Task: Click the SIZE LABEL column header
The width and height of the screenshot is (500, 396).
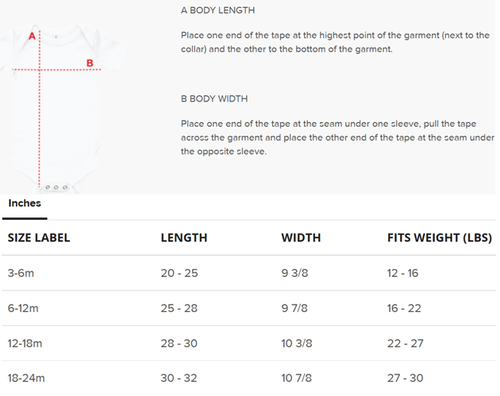Action: click(39, 238)
